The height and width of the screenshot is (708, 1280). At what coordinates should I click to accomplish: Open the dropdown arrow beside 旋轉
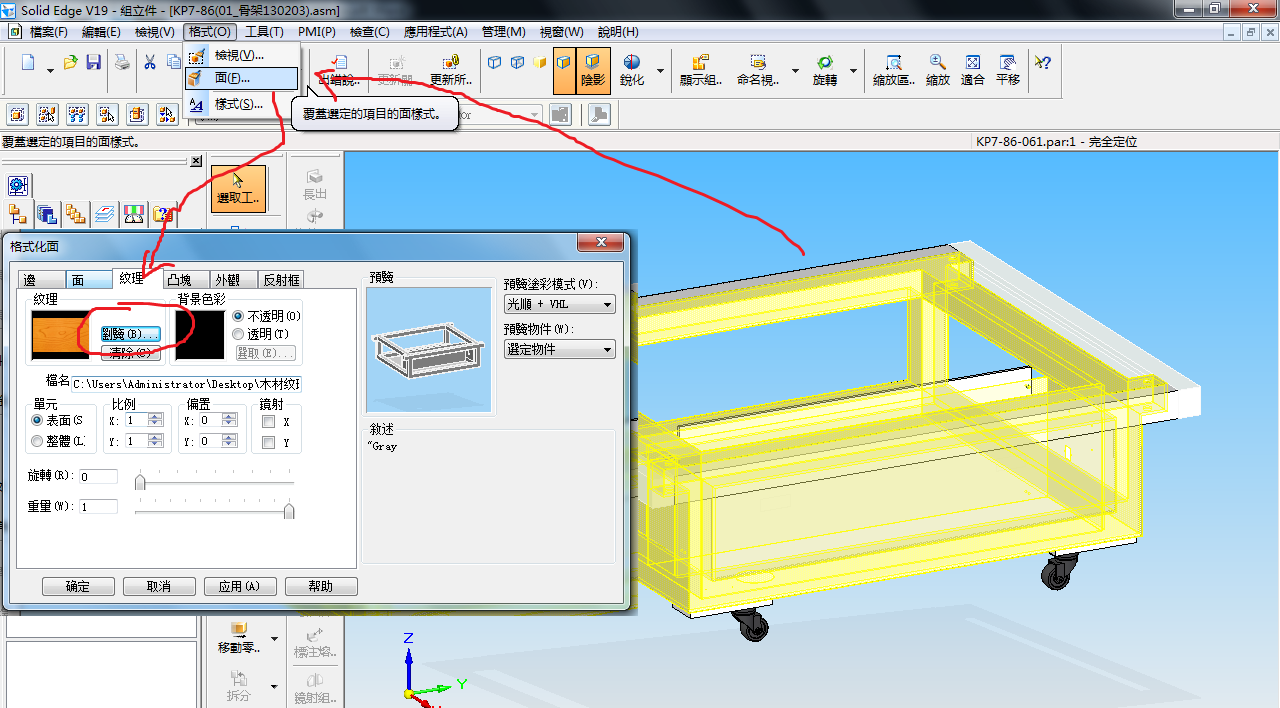pos(853,71)
